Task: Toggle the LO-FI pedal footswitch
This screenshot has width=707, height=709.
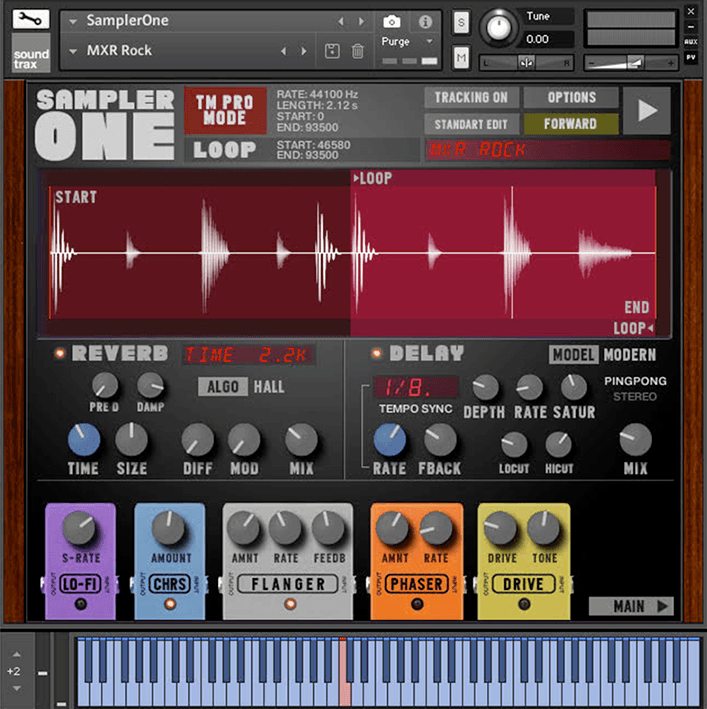Action: pos(81,604)
